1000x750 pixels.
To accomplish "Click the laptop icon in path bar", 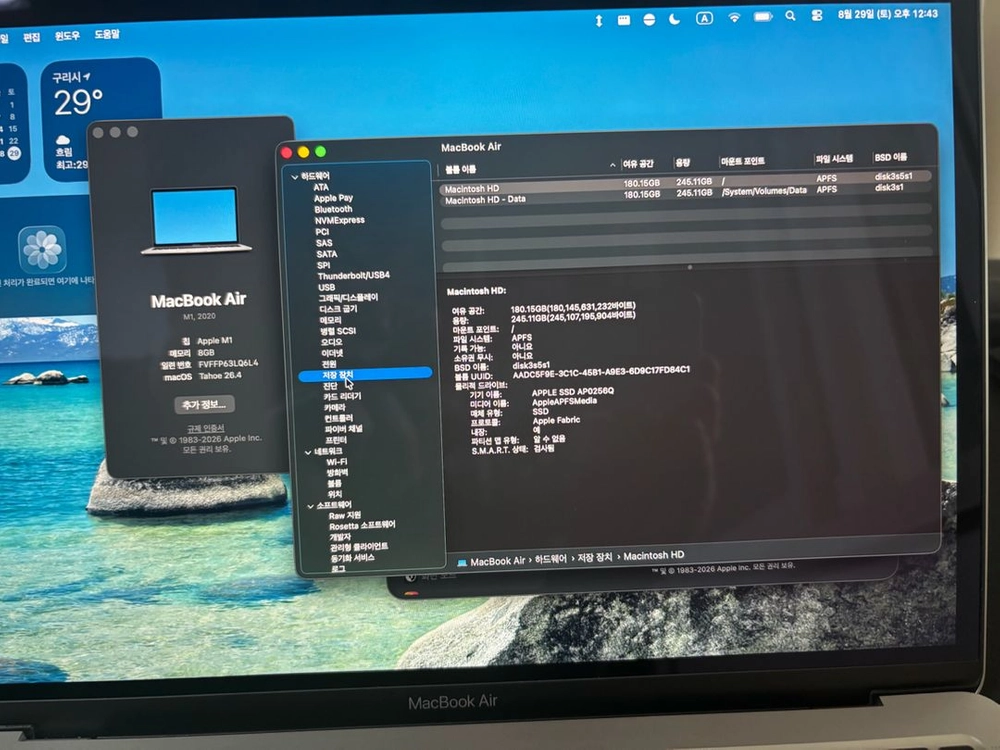I will pos(462,562).
